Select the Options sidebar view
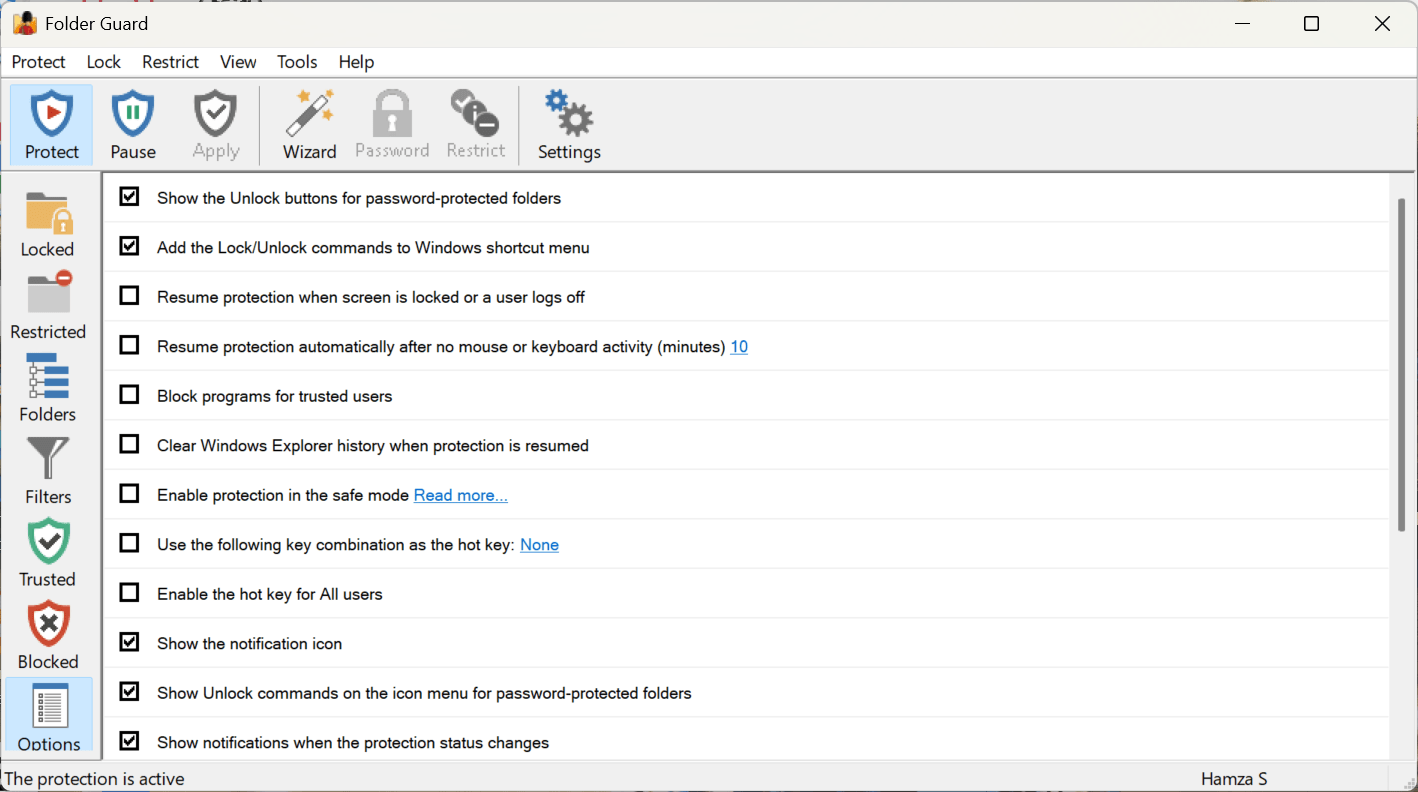 click(x=49, y=715)
